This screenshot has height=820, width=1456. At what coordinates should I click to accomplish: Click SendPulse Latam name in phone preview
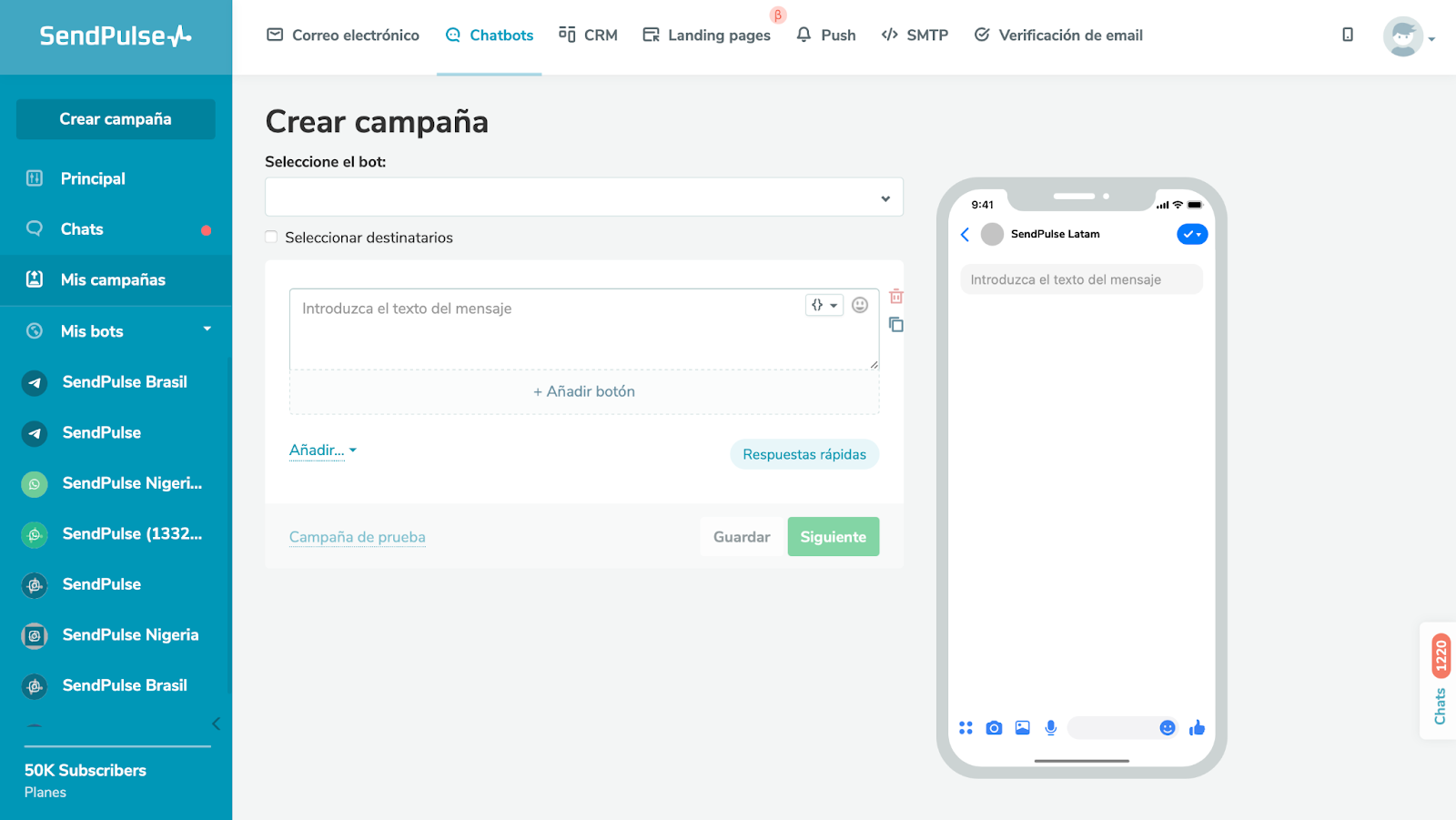click(1056, 234)
